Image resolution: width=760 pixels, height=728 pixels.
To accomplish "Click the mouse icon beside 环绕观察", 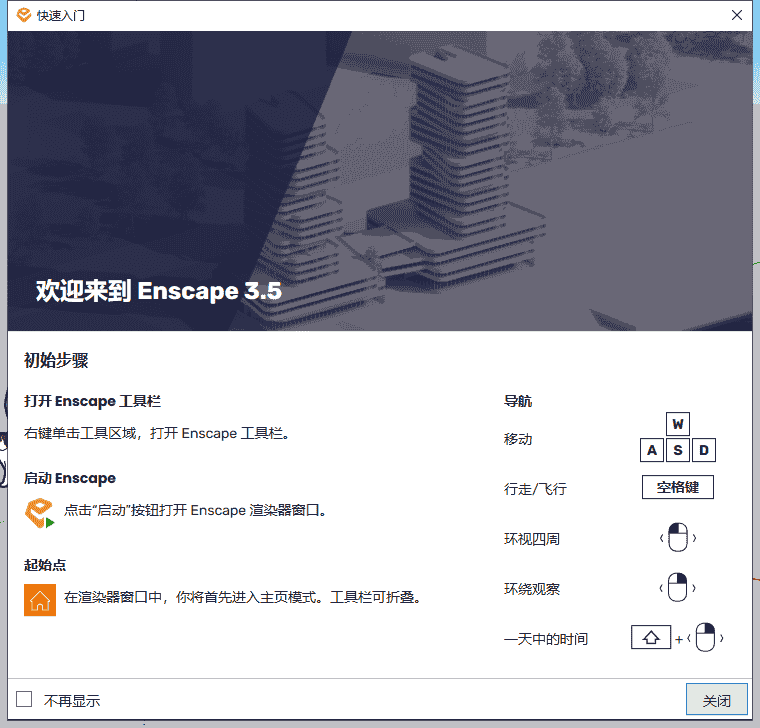I will point(677,588).
